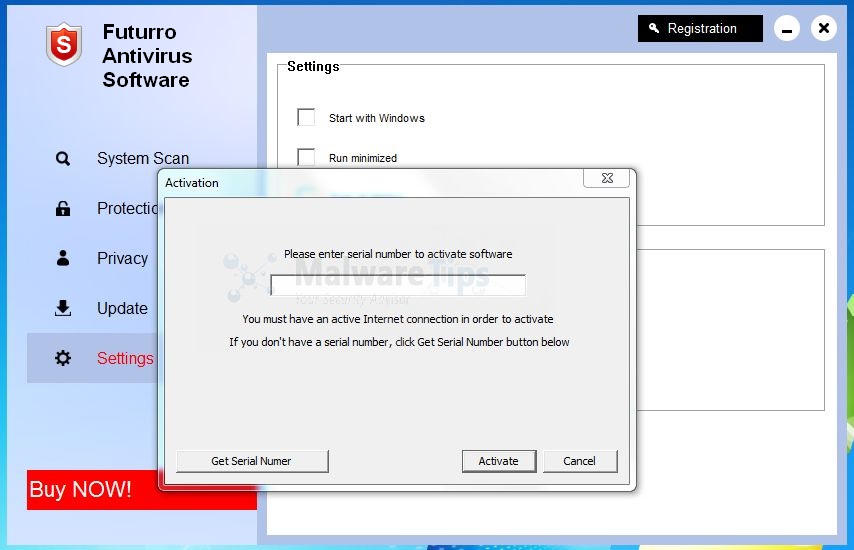Click the 'Please enter serial number' text
The image size is (854, 550).
coord(398,254)
